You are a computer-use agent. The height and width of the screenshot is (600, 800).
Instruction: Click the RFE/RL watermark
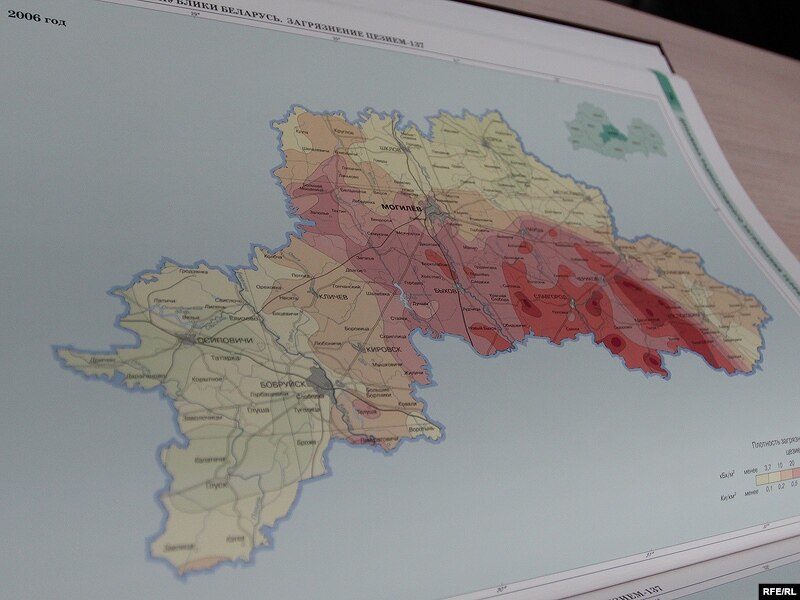774,589
